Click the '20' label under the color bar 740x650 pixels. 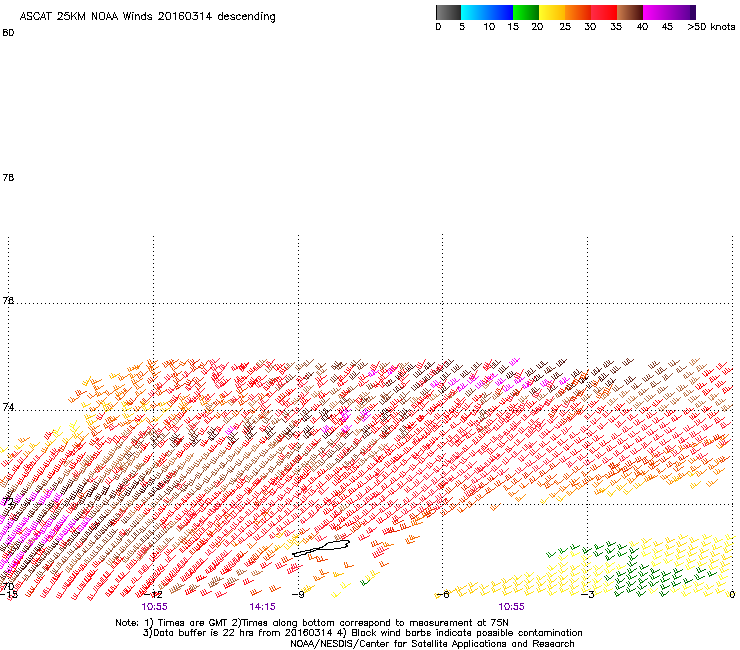[537, 27]
